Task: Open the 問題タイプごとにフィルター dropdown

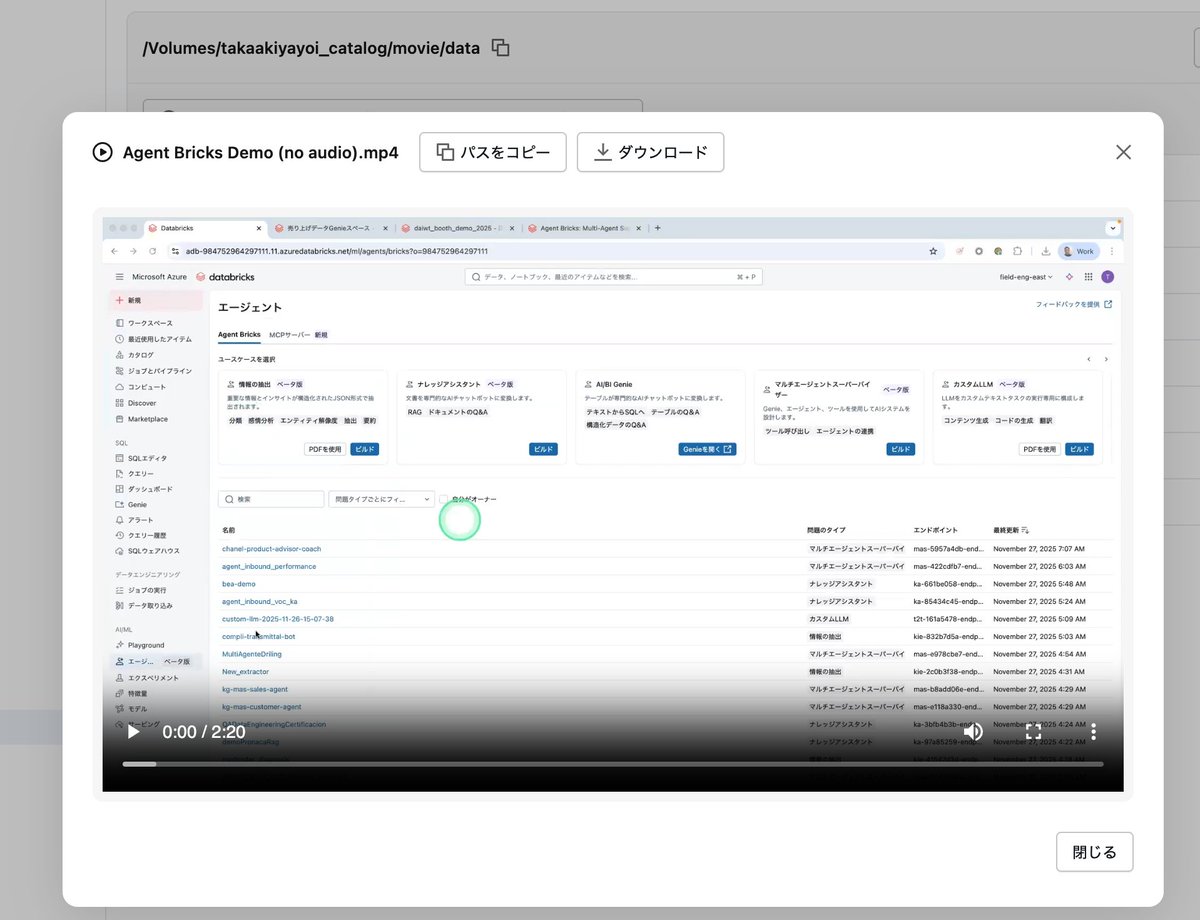Action: pos(381,499)
